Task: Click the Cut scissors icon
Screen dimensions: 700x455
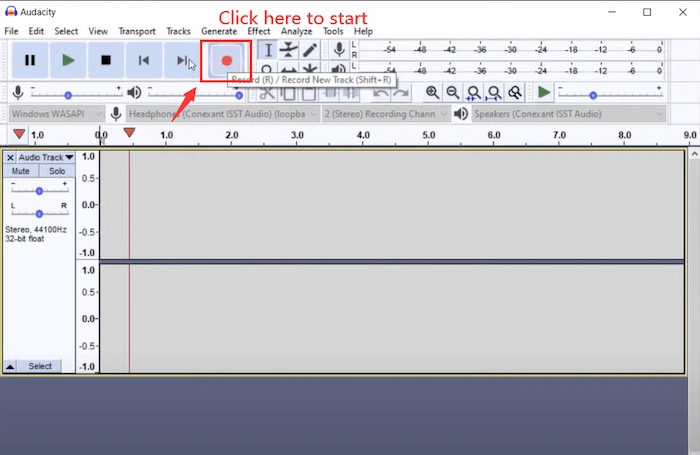Action: click(x=267, y=93)
